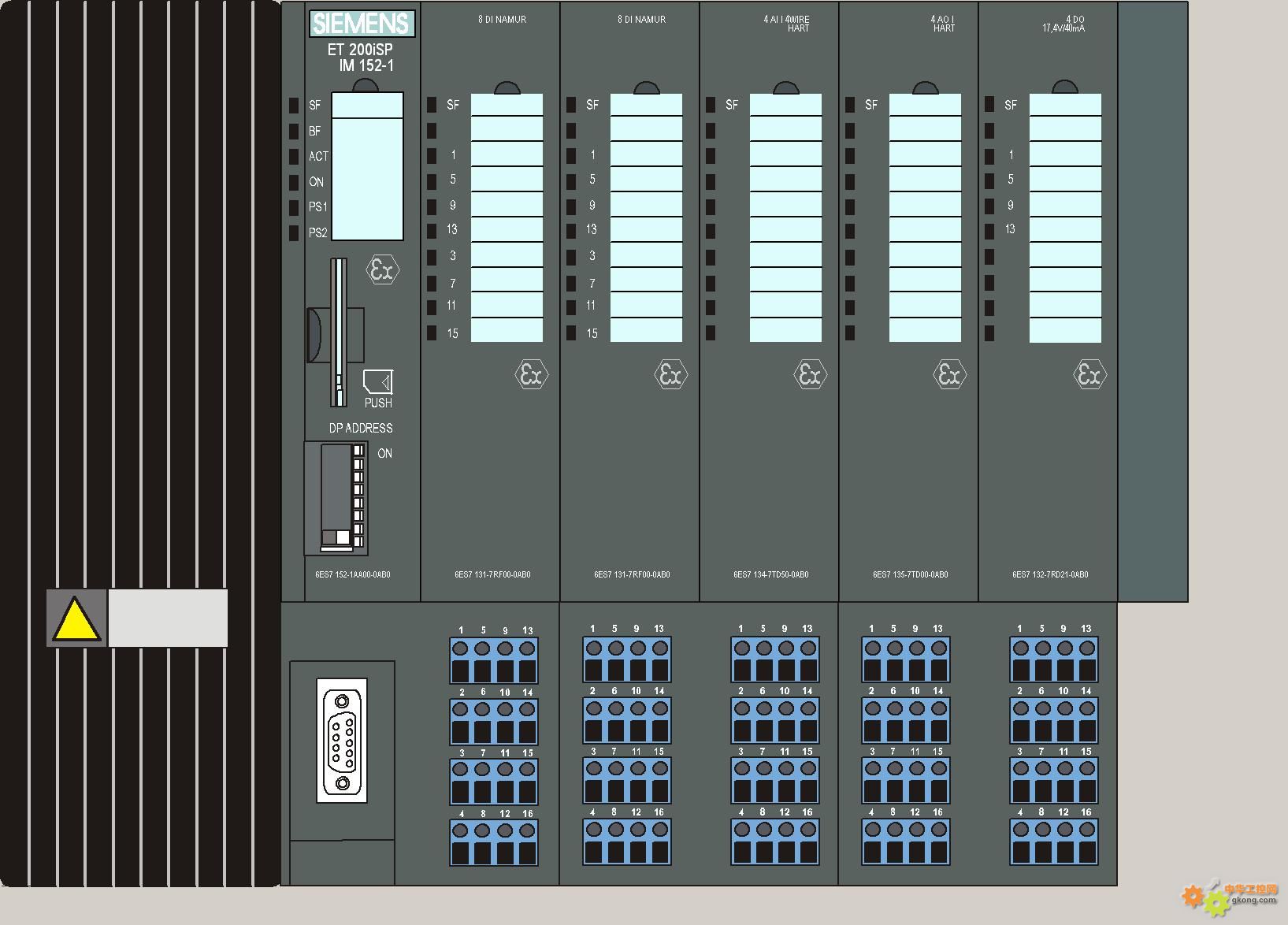Screen dimensions: 1288x925
Task: Click the latch knob atop the 4 DO module
Action: tap(1065, 87)
